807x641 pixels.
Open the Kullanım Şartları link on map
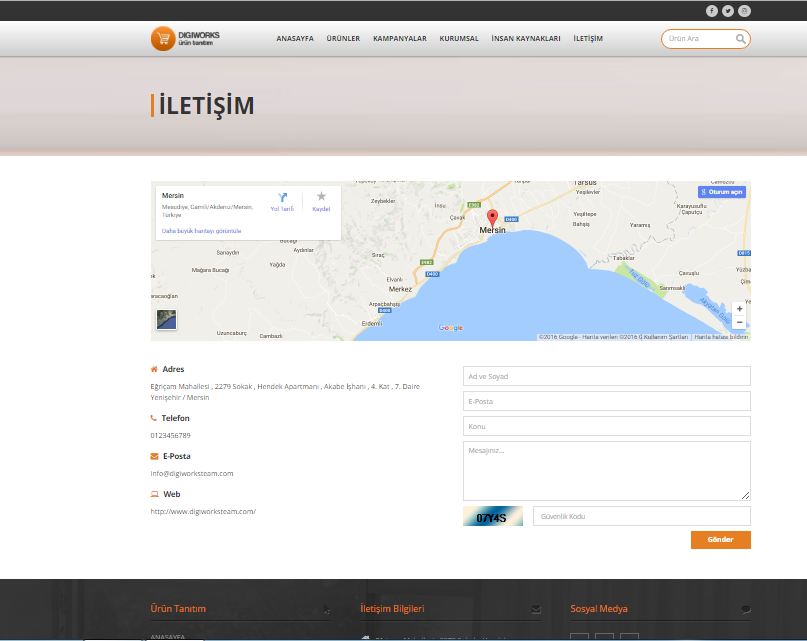click(666, 337)
